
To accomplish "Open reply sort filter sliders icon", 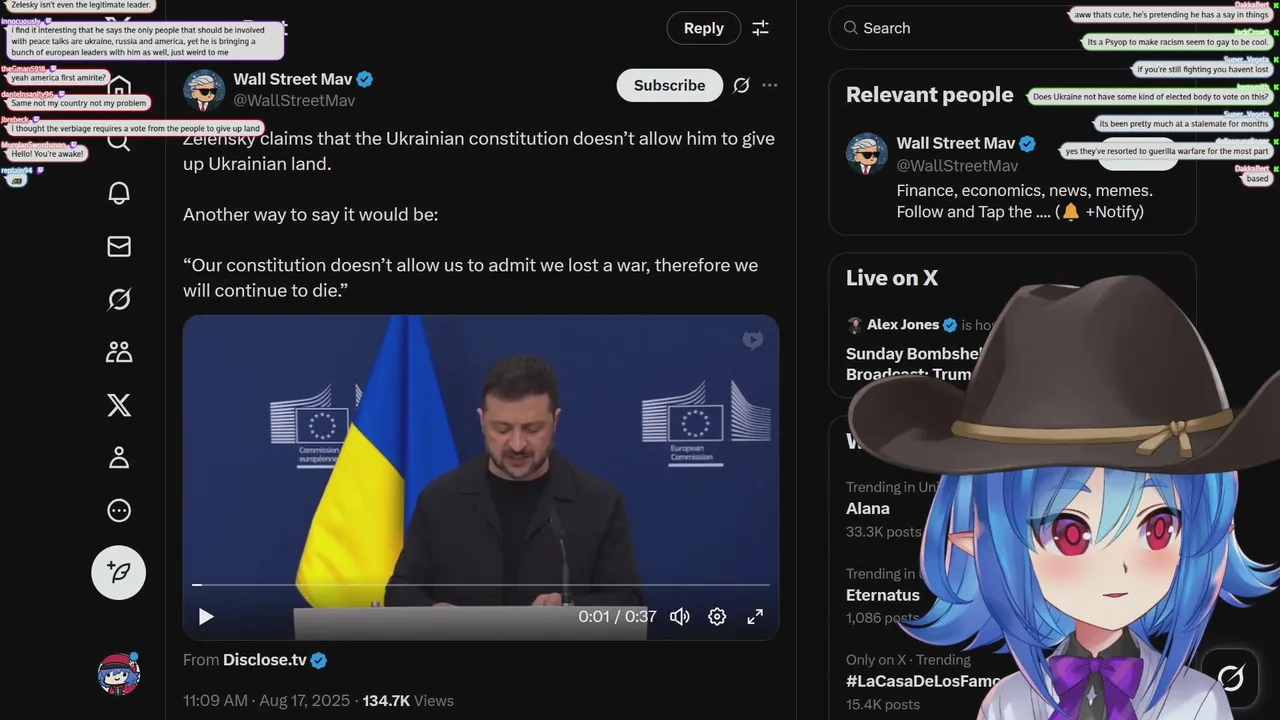I will pos(761,28).
